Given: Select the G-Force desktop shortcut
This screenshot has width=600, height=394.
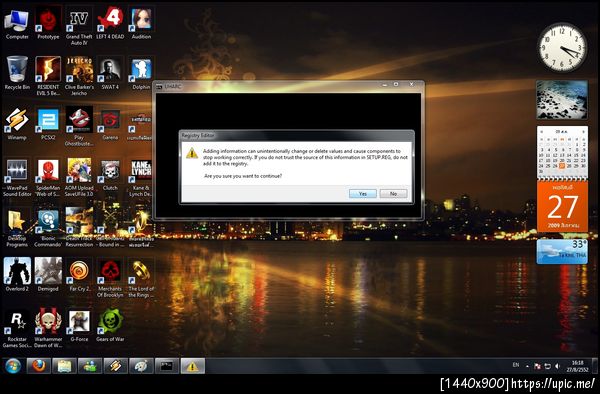Looking at the screenshot, I should [x=79, y=325].
